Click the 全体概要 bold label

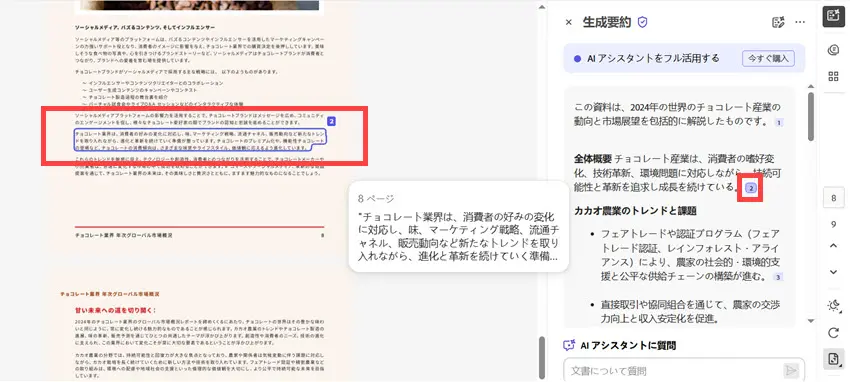(593, 159)
